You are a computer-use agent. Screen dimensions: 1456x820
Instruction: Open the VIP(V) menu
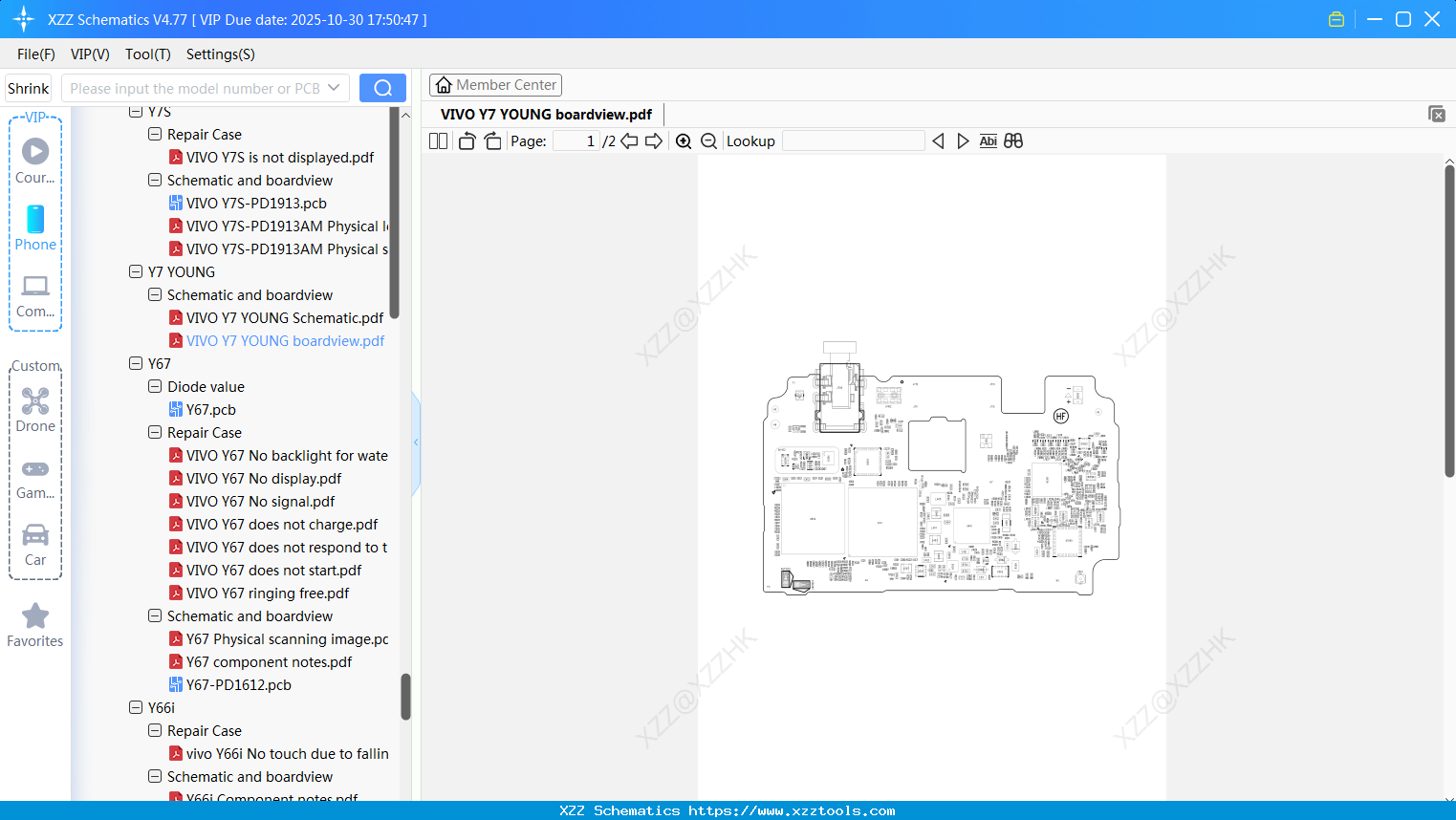pyautogui.click(x=90, y=54)
